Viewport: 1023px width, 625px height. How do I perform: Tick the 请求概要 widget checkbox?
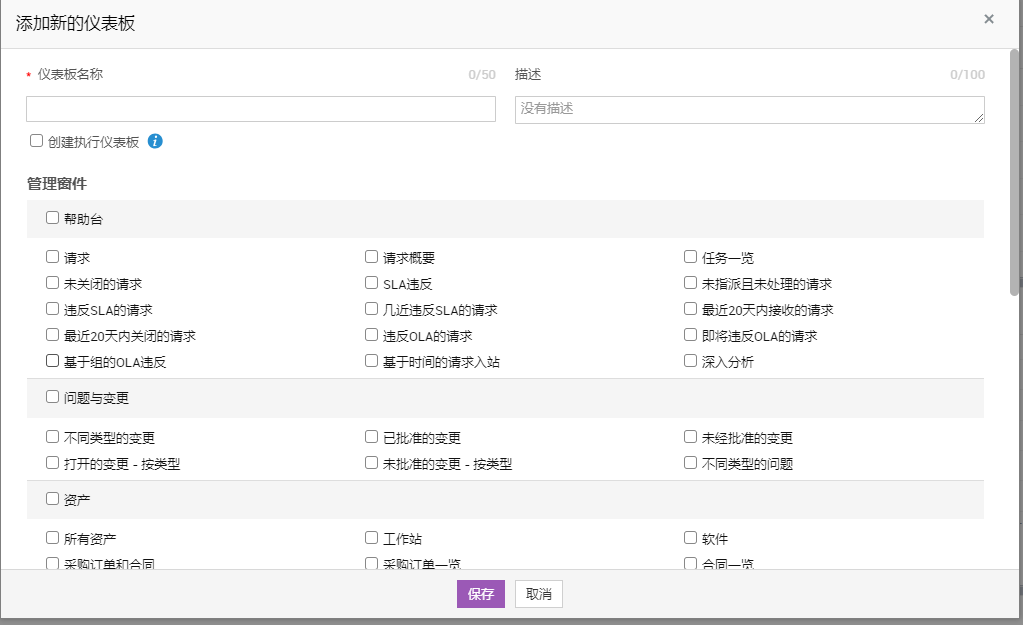click(x=372, y=257)
